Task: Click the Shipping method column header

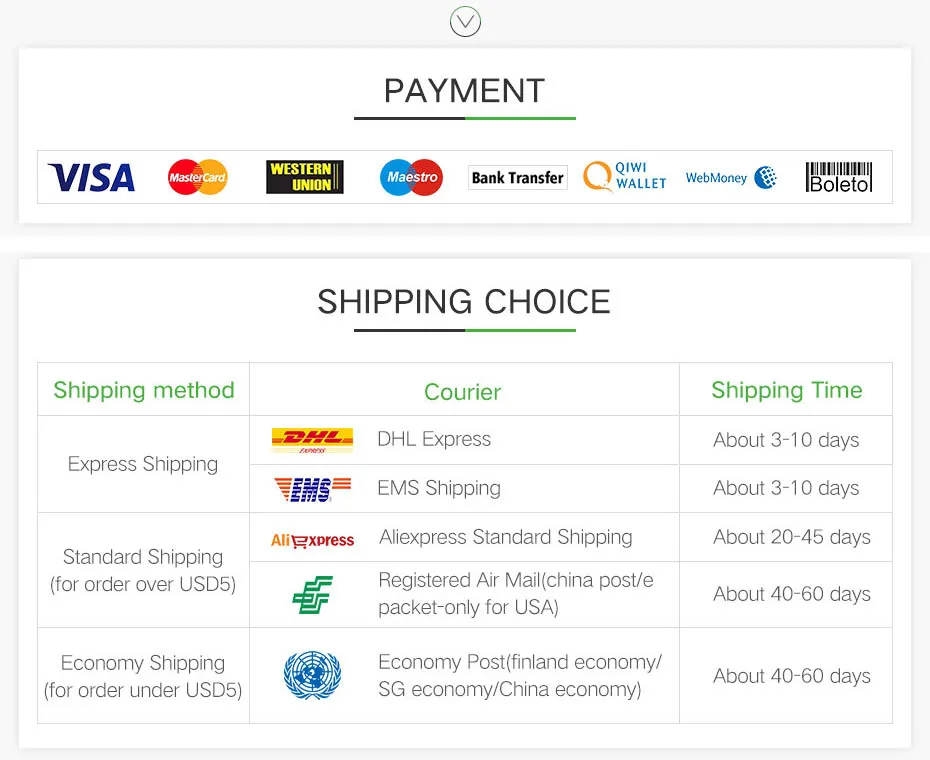Action: click(x=144, y=390)
